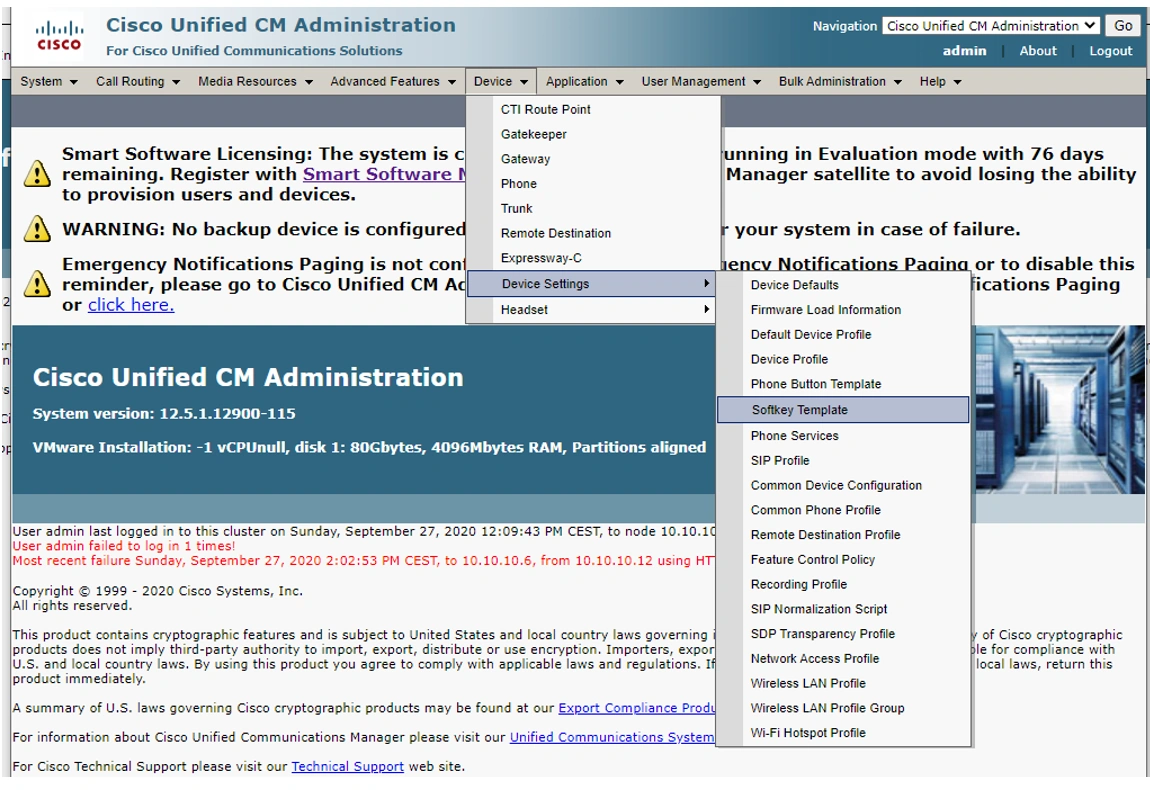The image size is (1150, 790).
Task: Click the Cisco logo in the header
Action: pyautogui.click(x=59, y=36)
